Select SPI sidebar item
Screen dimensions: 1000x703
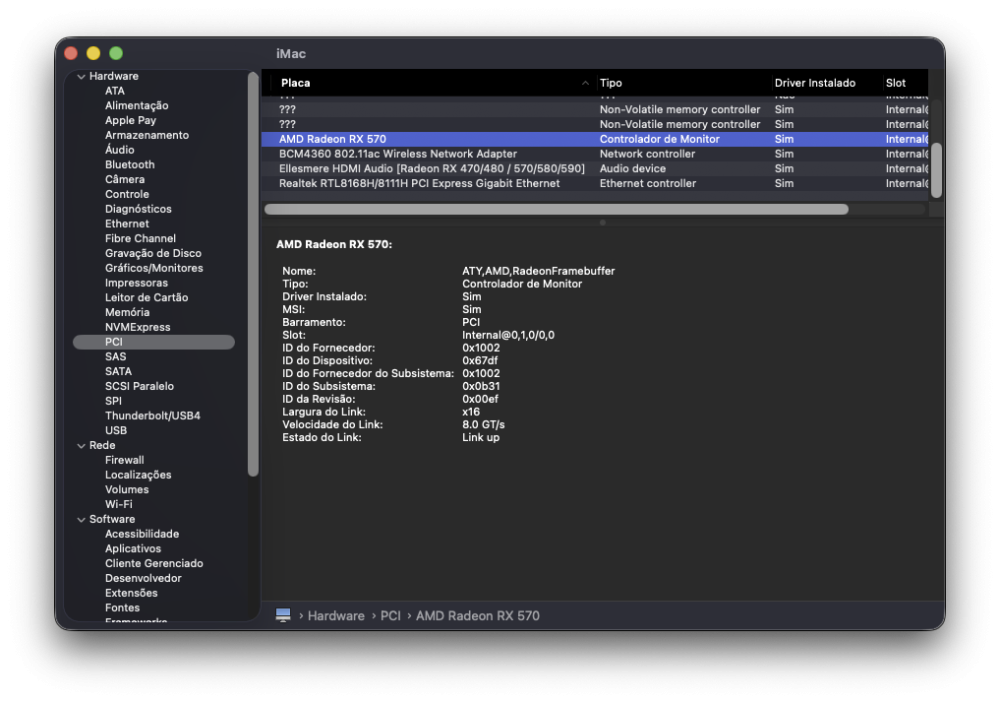(113, 401)
